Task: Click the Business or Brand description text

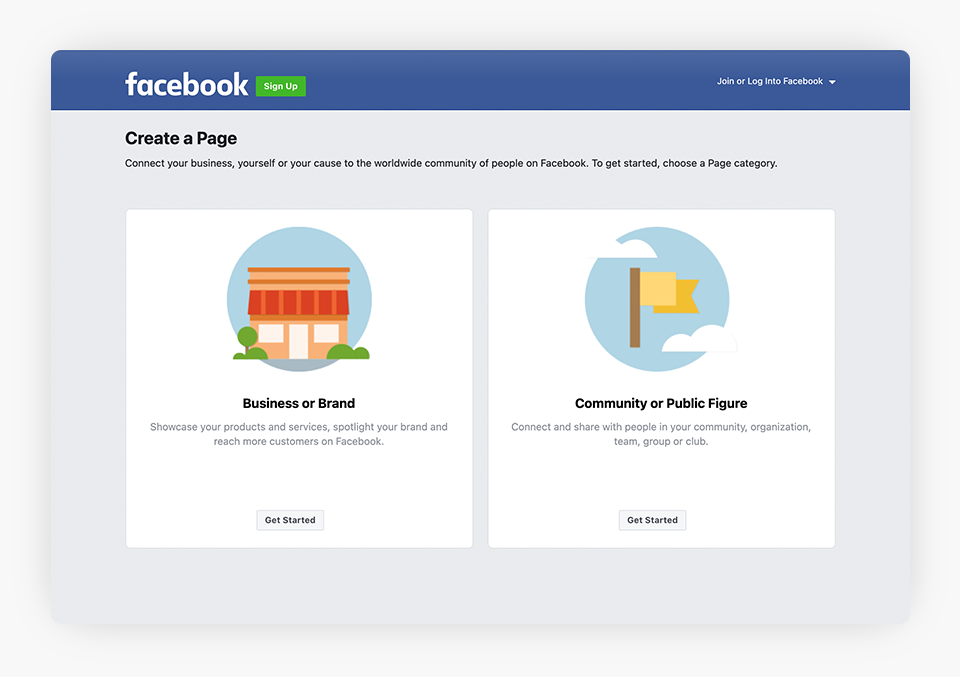Action: coord(299,434)
